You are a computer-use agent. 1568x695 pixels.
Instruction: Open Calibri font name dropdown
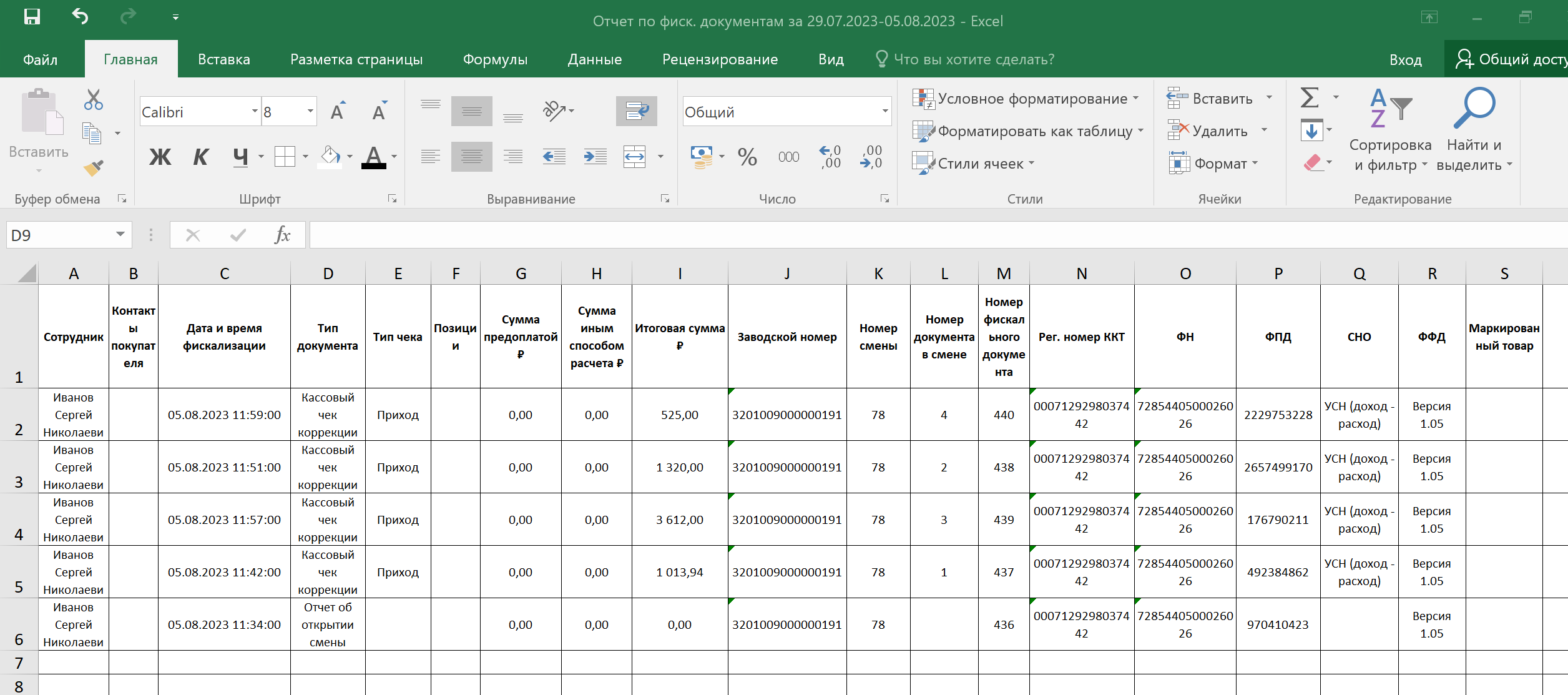click(255, 111)
